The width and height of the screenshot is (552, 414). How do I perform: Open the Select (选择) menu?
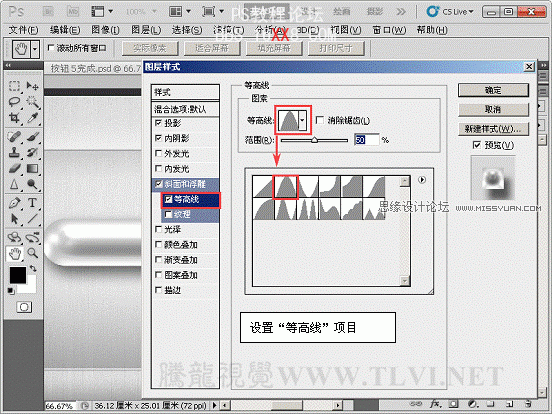click(187, 30)
